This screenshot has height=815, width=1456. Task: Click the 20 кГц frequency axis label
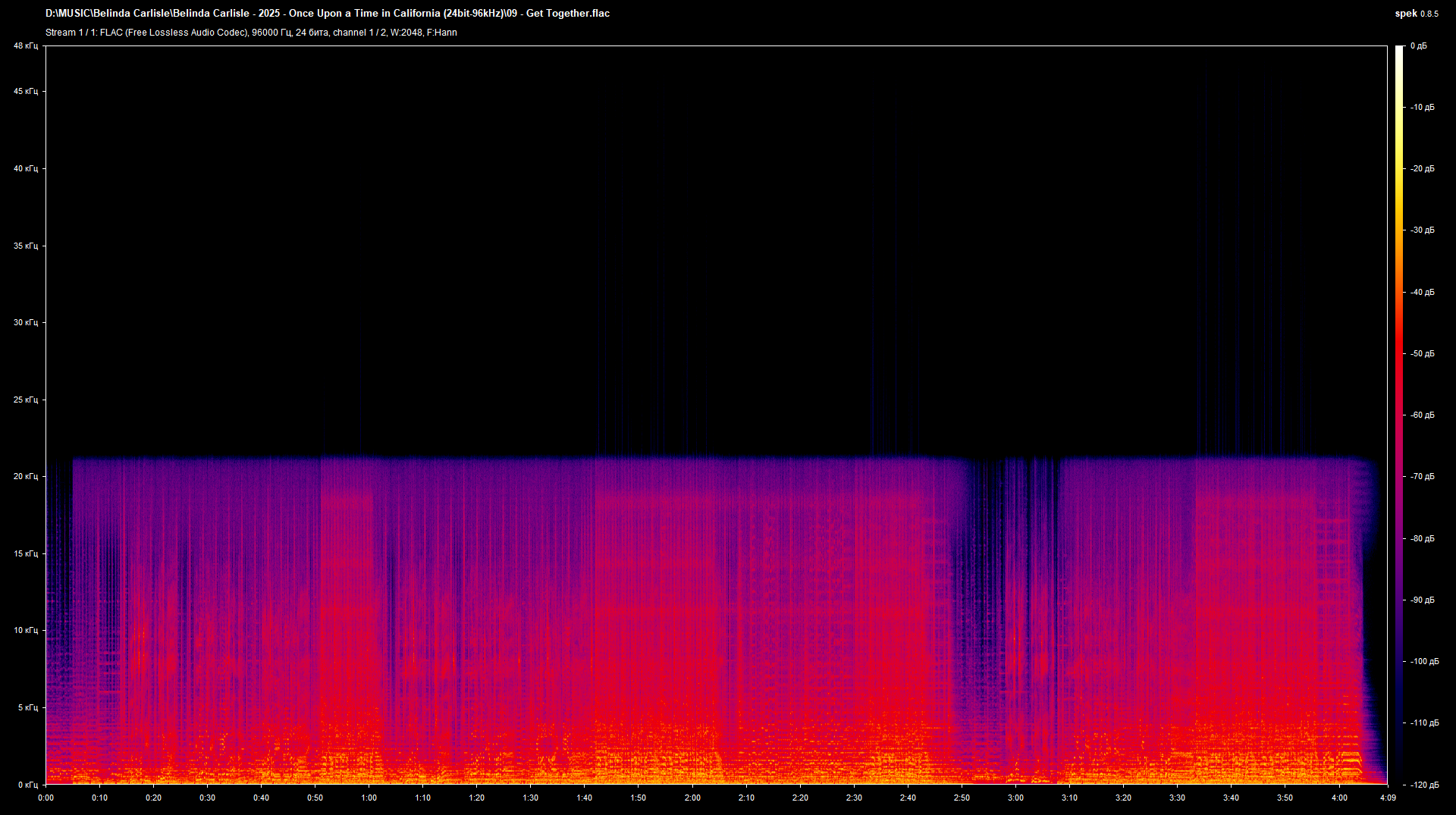(x=25, y=477)
